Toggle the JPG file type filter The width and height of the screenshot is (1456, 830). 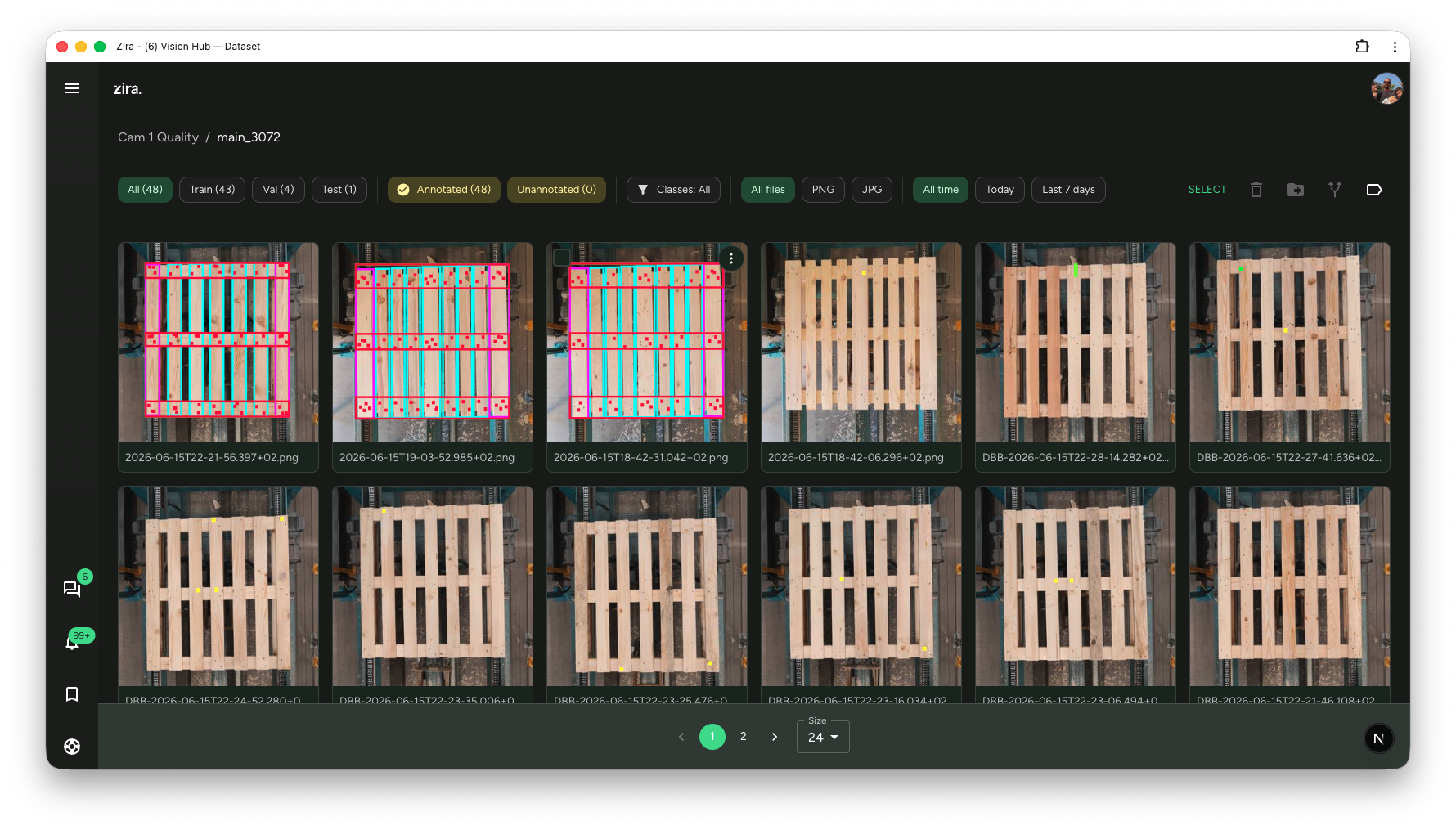point(872,190)
